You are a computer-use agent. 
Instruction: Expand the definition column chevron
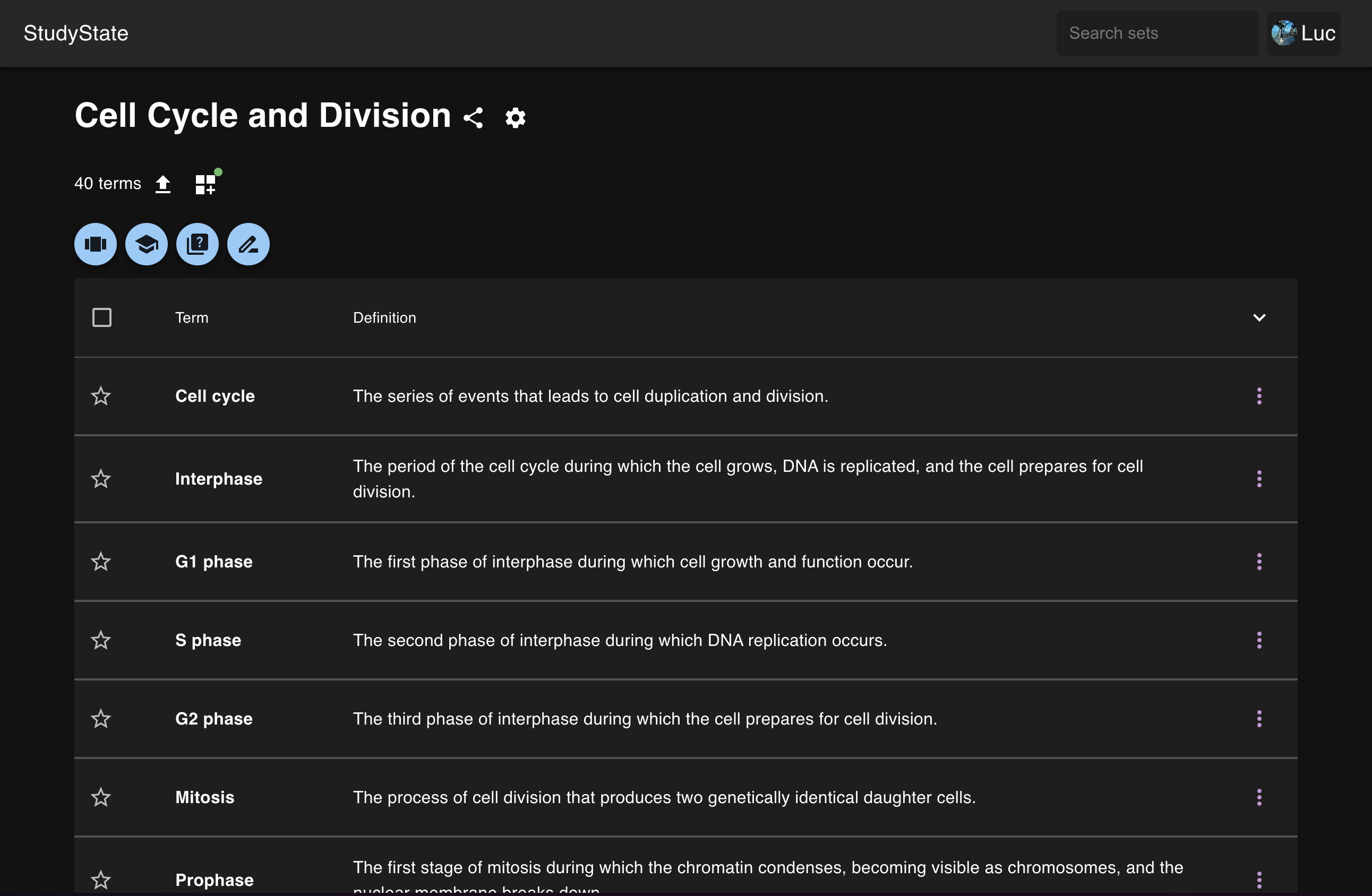pos(1259,317)
